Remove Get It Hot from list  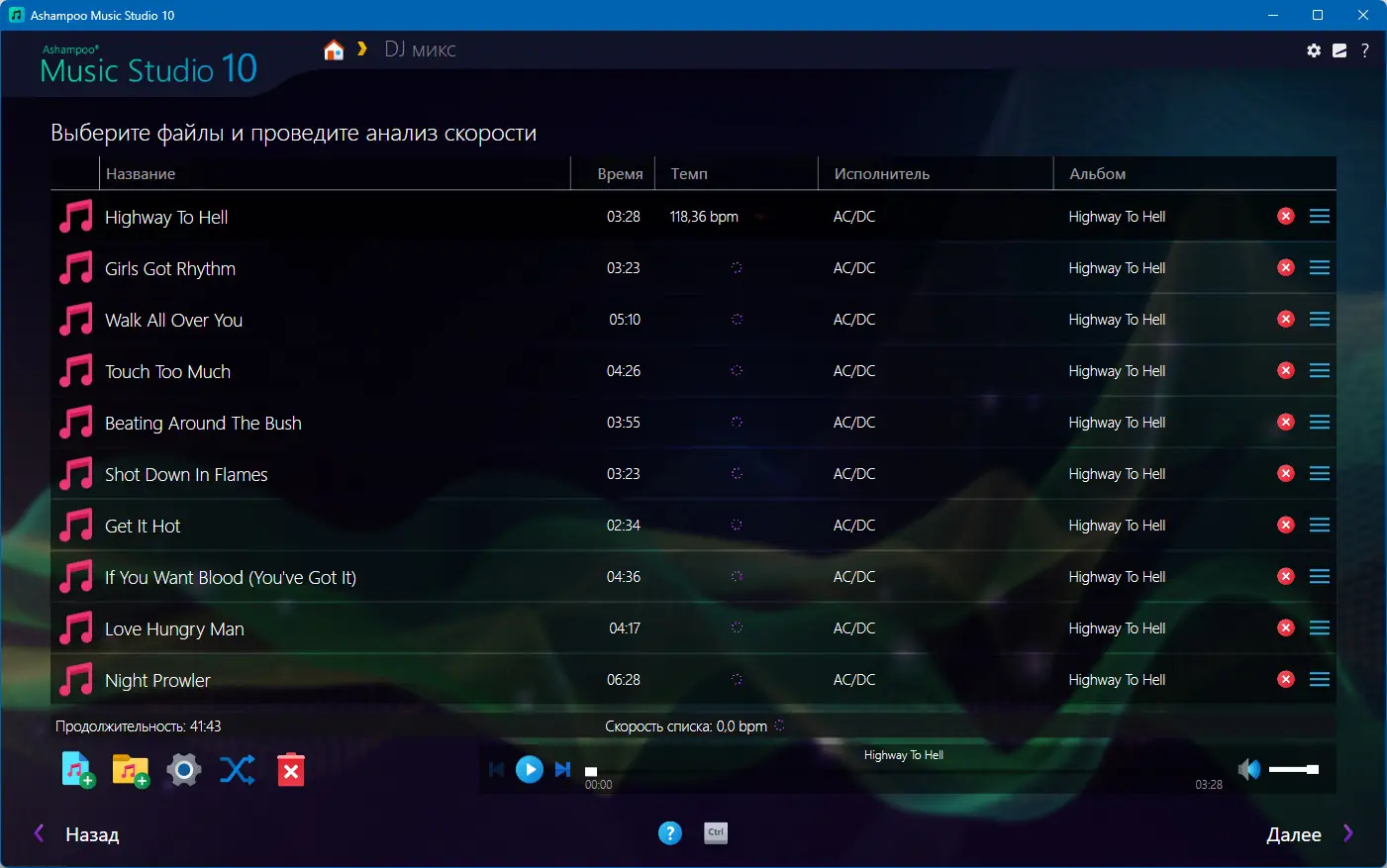pos(1286,525)
